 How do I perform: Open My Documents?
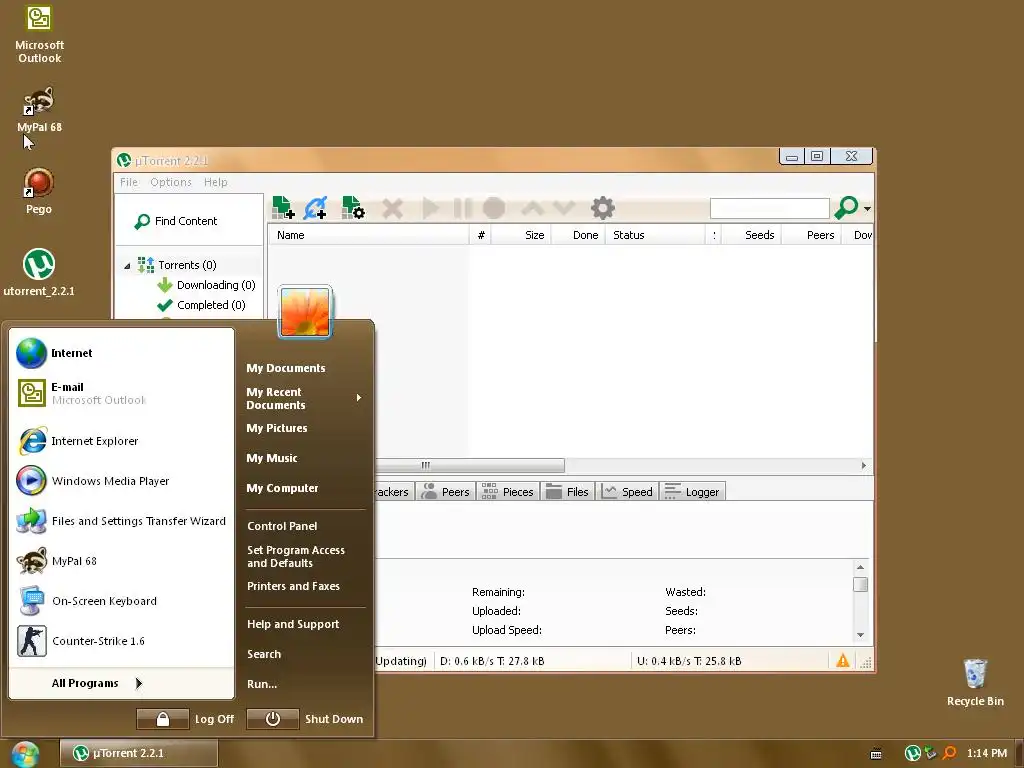[x=286, y=368]
